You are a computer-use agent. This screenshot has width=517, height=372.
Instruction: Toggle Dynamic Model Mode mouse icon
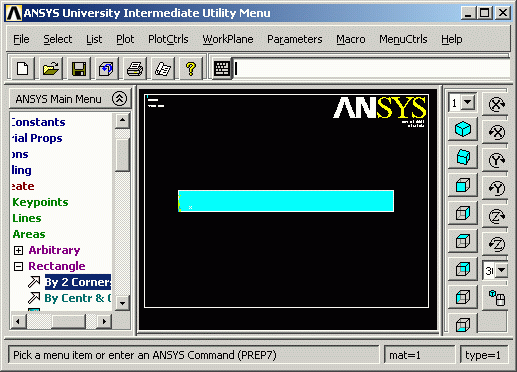pos(496,298)
